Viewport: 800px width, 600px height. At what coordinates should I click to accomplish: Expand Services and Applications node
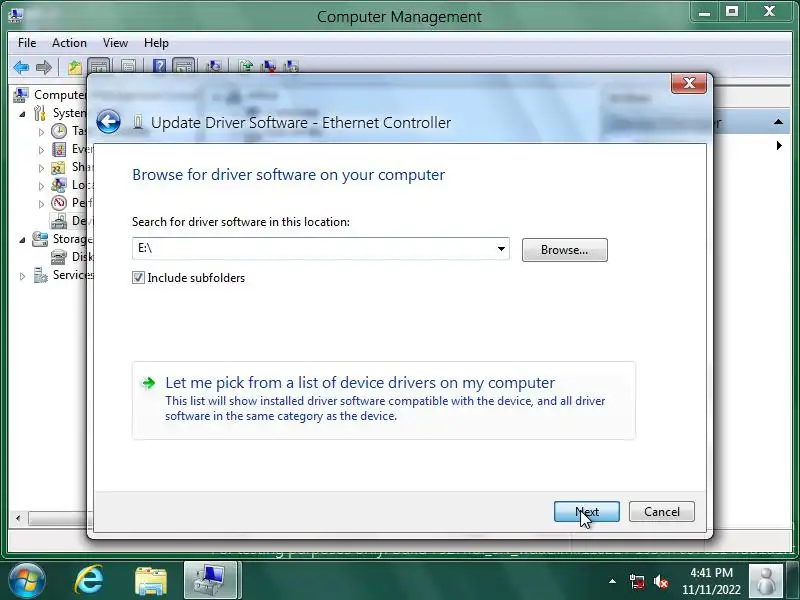click(22, 276)
